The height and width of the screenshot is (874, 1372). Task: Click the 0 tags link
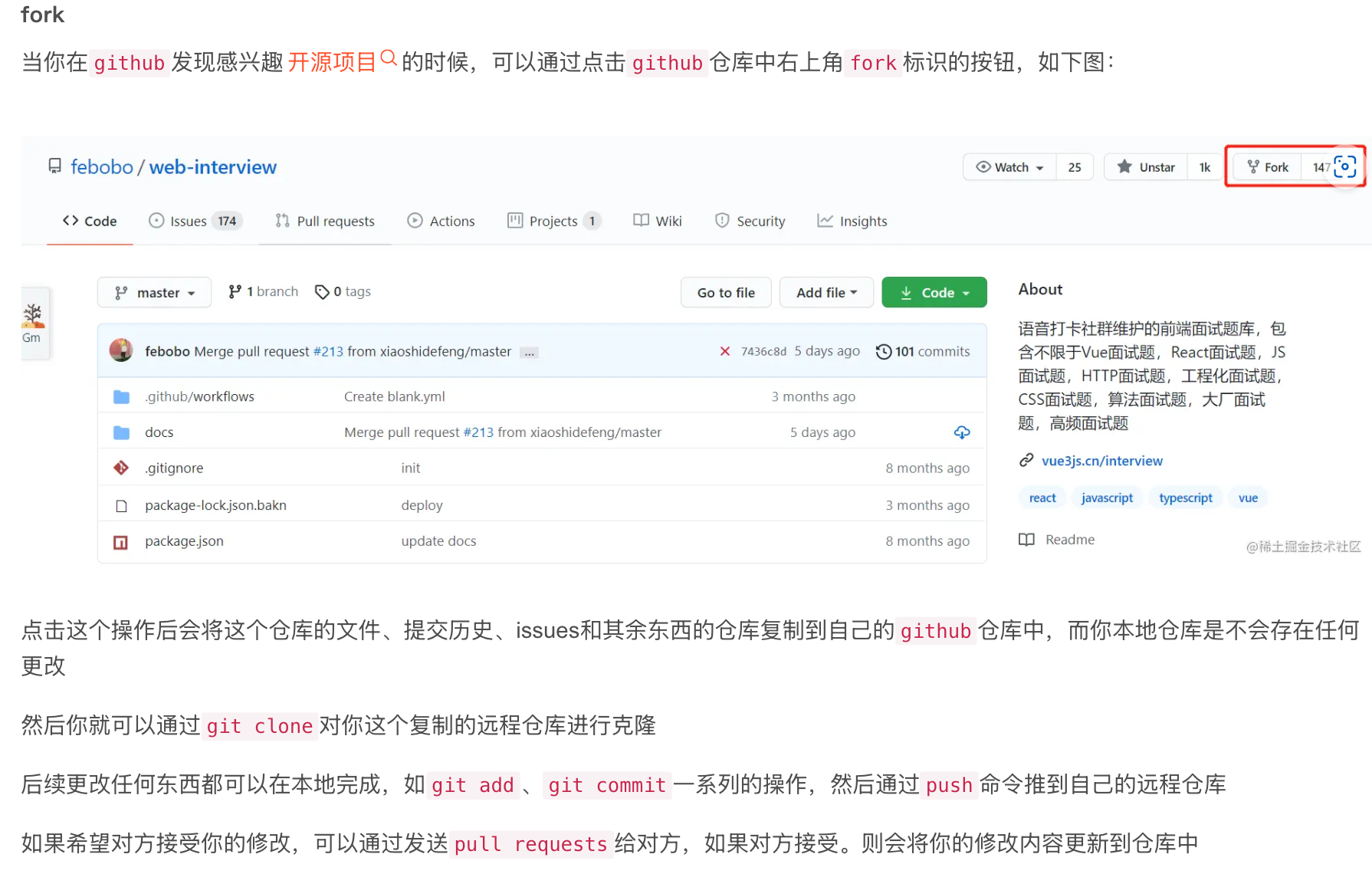343,291
